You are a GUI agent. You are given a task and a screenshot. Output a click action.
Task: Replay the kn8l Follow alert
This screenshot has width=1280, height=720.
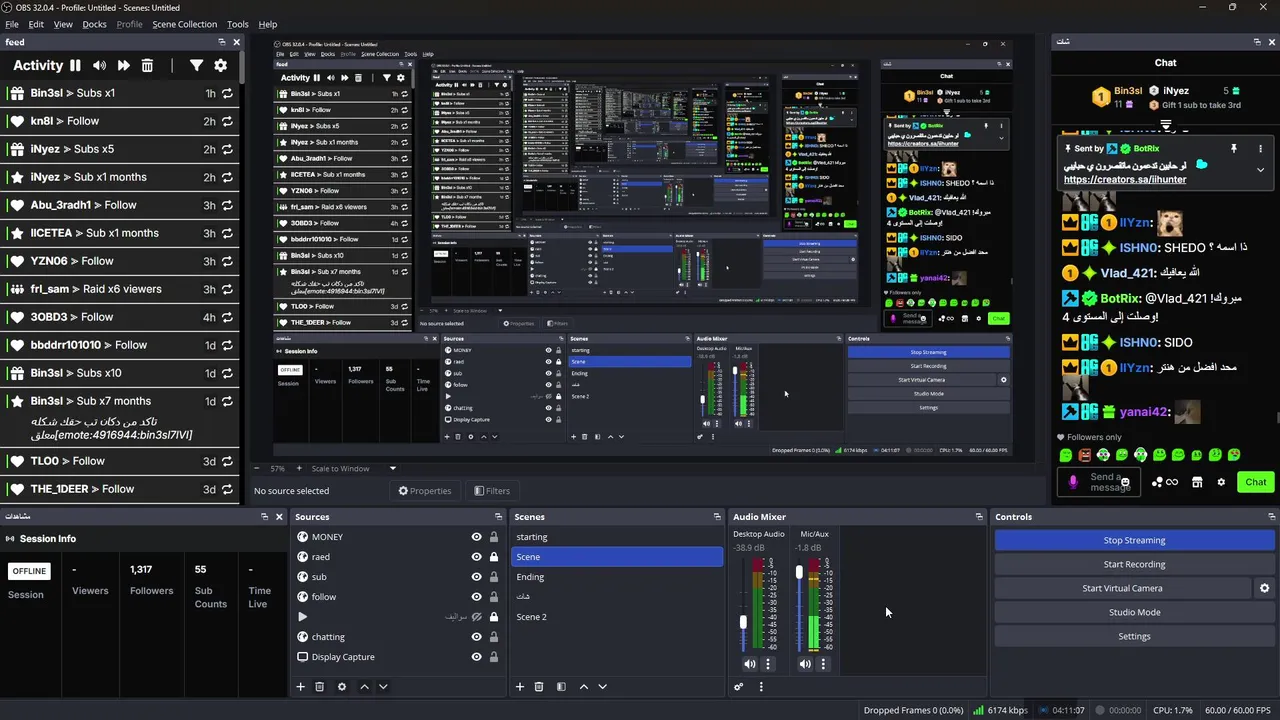pyautogui.click(x=227, y=121)
